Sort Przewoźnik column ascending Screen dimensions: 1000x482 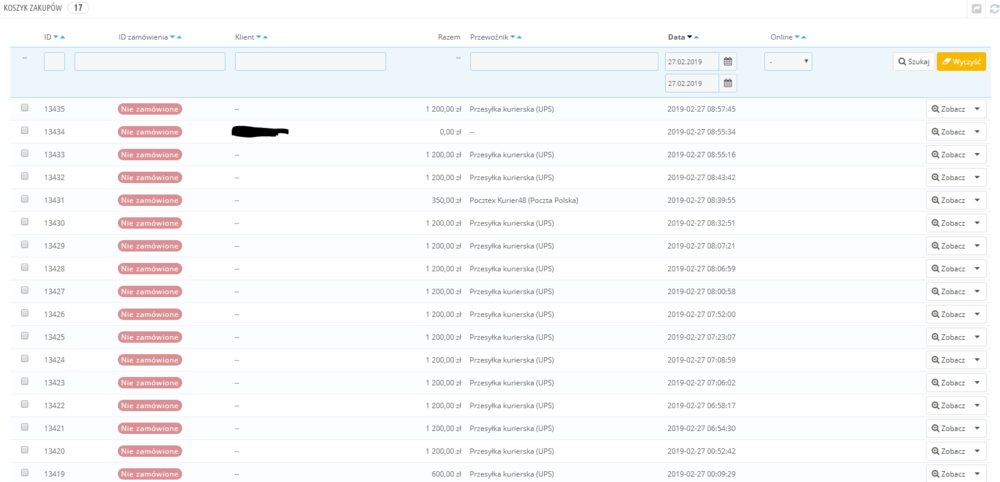[520, 38]
